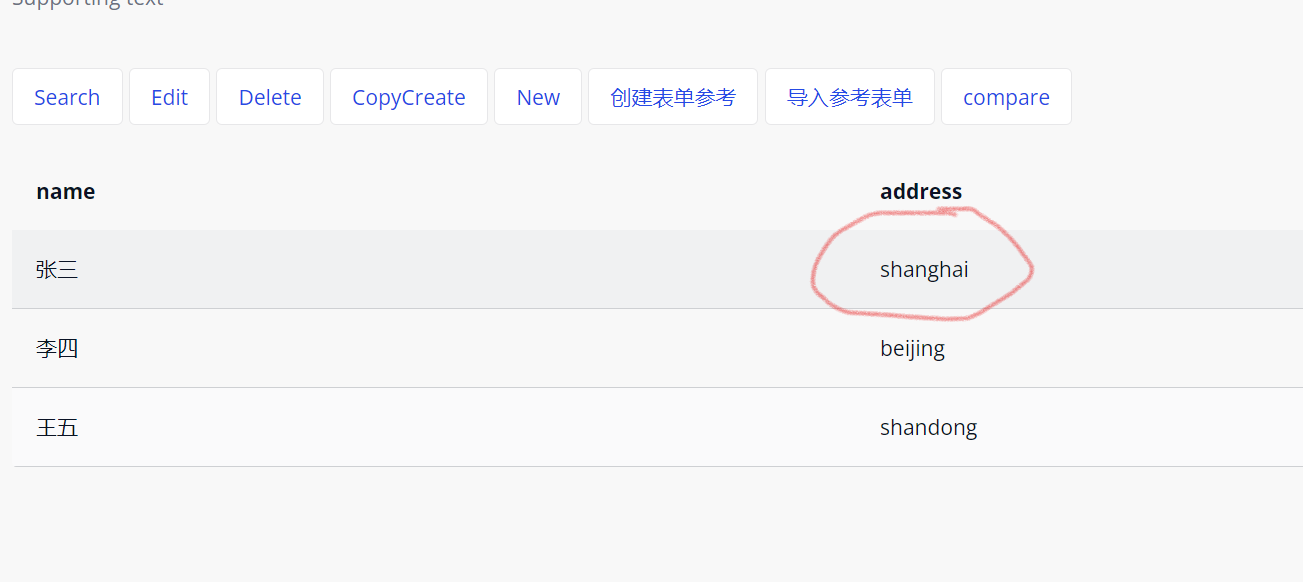Select the 王五 name cell

[57, 428]
